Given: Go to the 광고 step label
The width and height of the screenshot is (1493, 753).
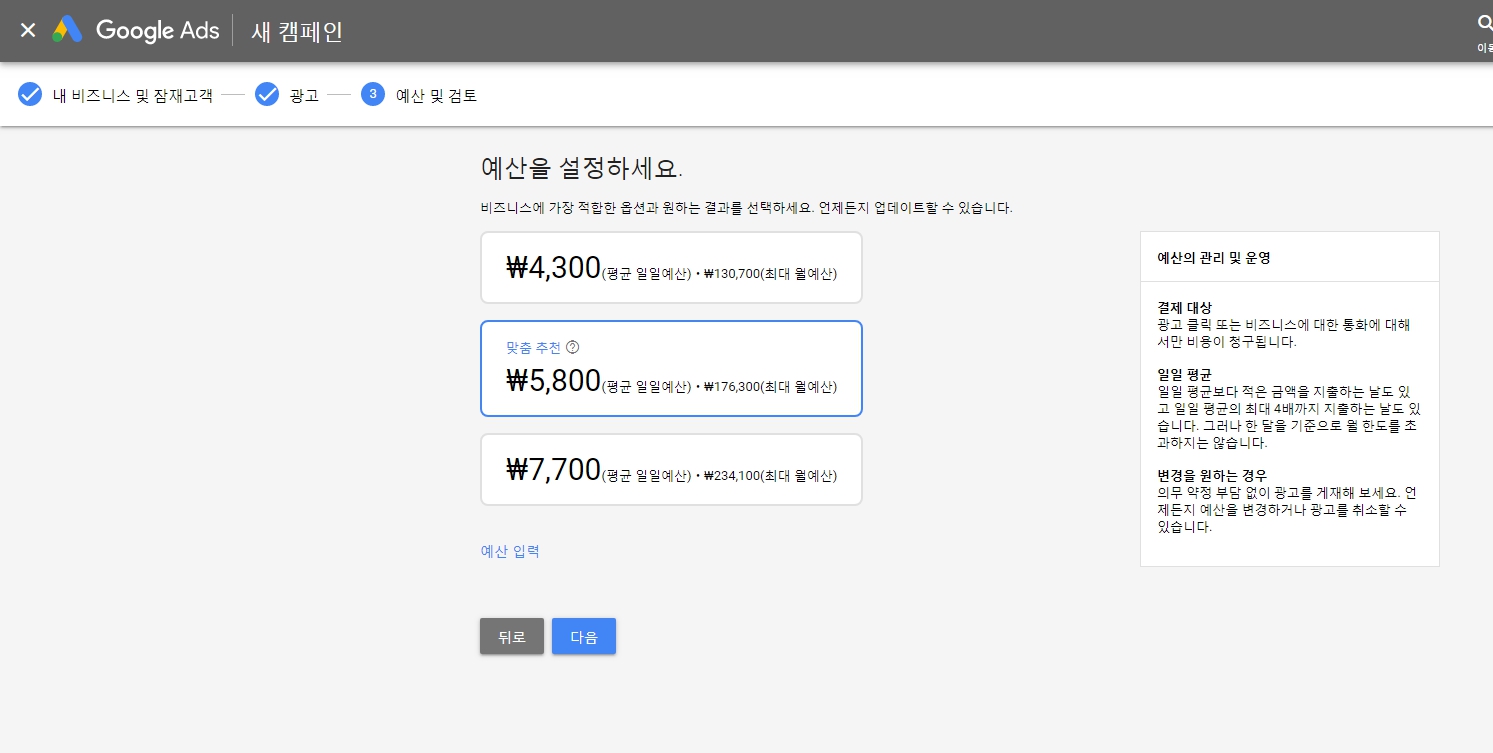Looking at the screenshot, I should coord(304,96).
